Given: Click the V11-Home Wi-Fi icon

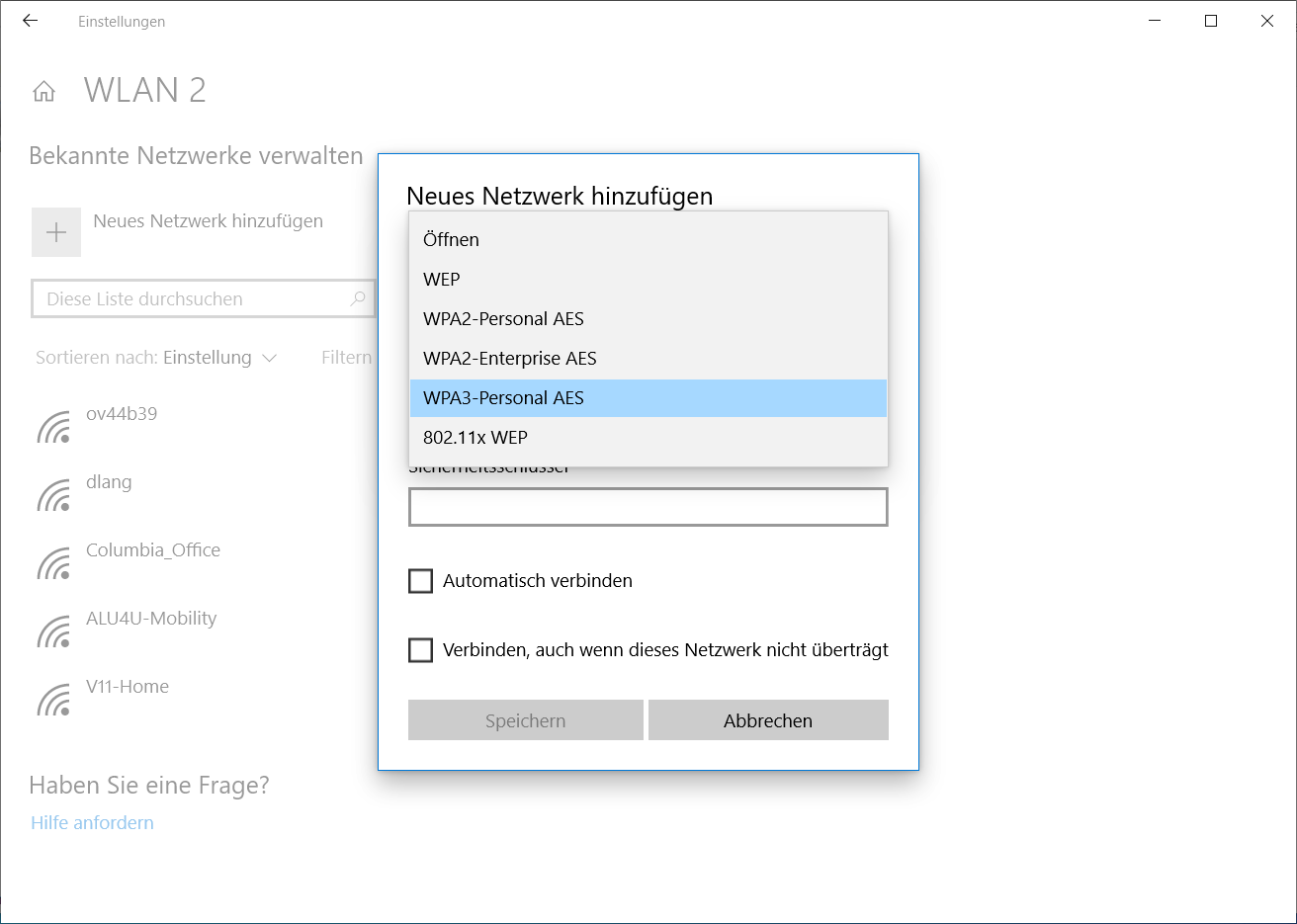Looking at the screenshot, I should [x=54, y=700].
